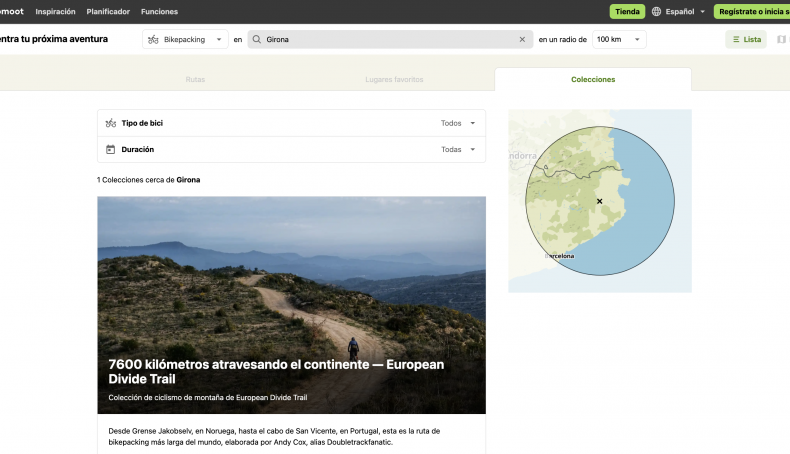Switch to the Rutas tab
The image size is (790, 454).
pyautogui.click(x=195, y=80)
